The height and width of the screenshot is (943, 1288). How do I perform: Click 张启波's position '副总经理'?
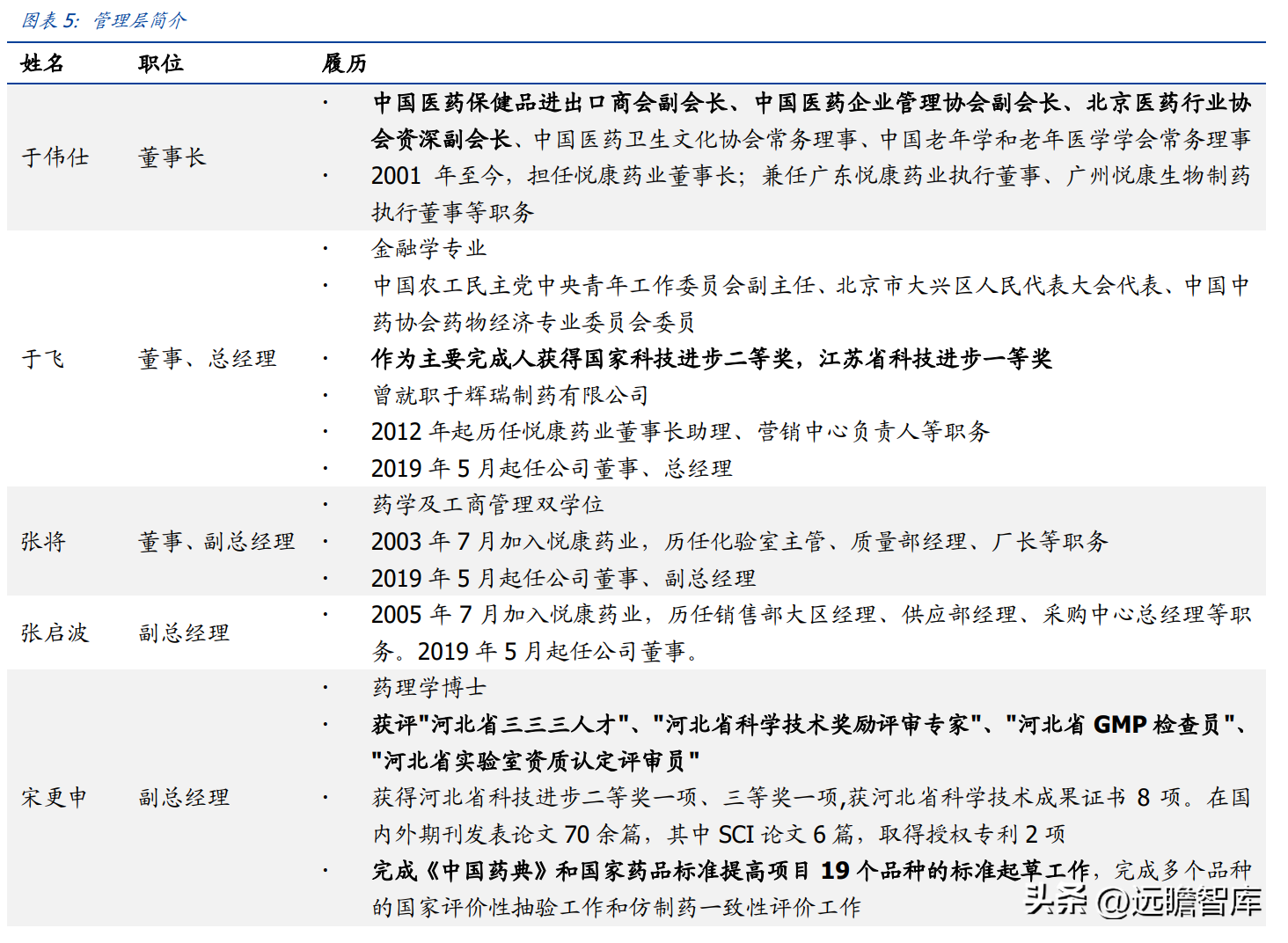click(184, 633)
